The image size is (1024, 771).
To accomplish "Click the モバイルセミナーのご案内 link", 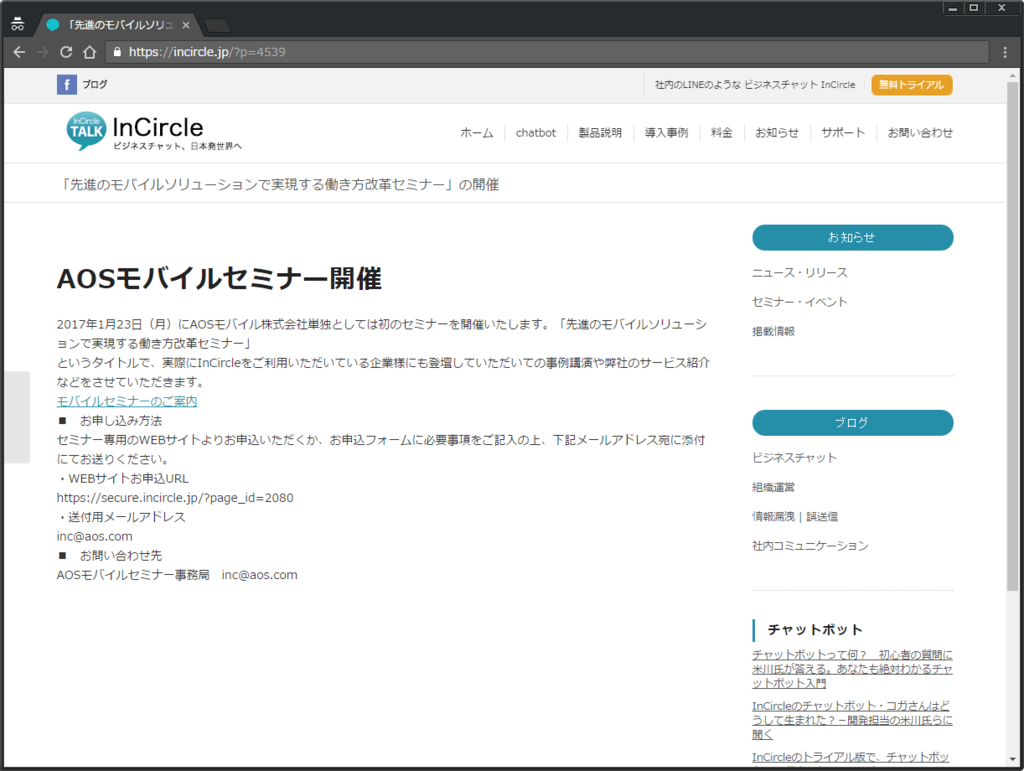I will (127, 401).
